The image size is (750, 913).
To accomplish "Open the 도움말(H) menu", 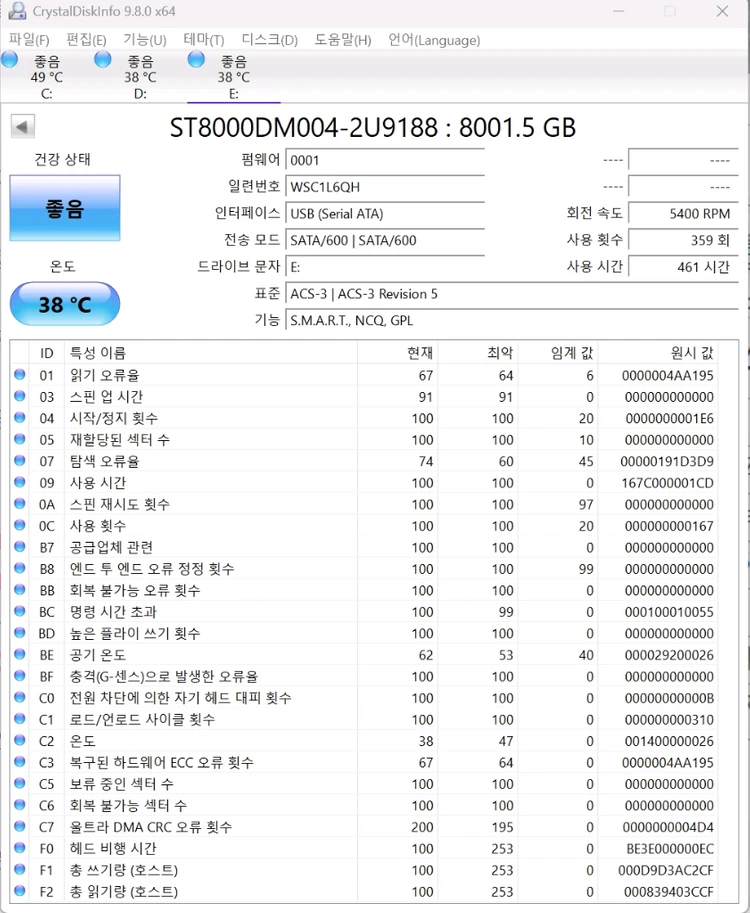I will [343, 40].
